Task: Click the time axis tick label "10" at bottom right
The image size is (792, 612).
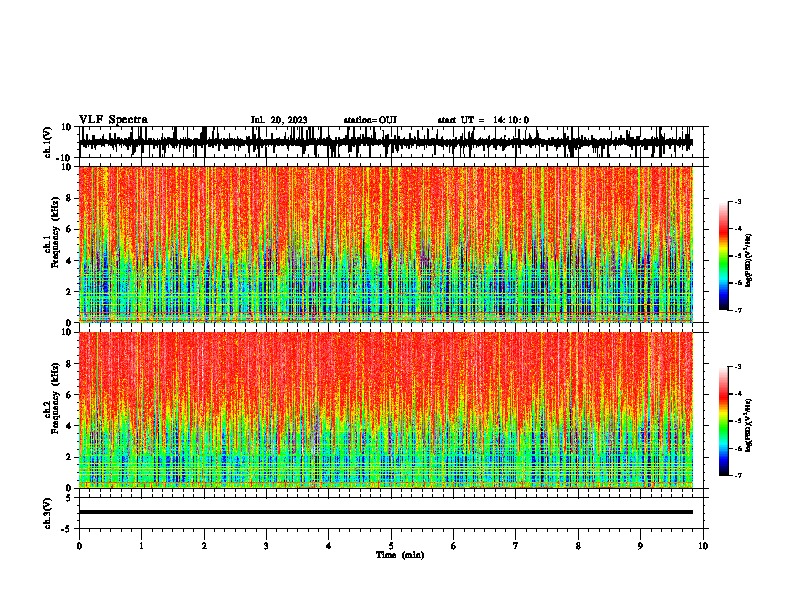Action: coord(703,546)
